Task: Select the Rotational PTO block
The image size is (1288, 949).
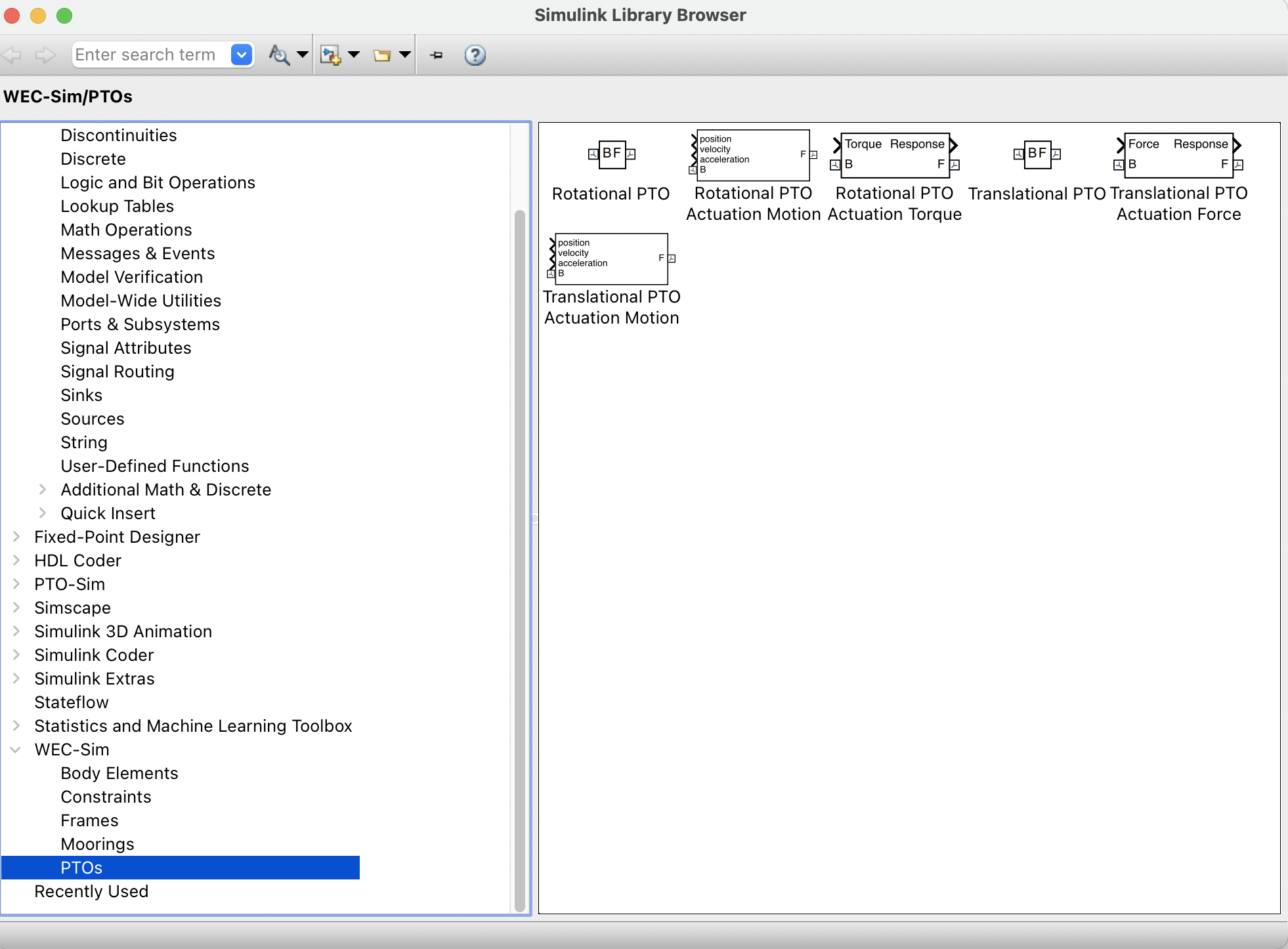Action: point(612,155)
